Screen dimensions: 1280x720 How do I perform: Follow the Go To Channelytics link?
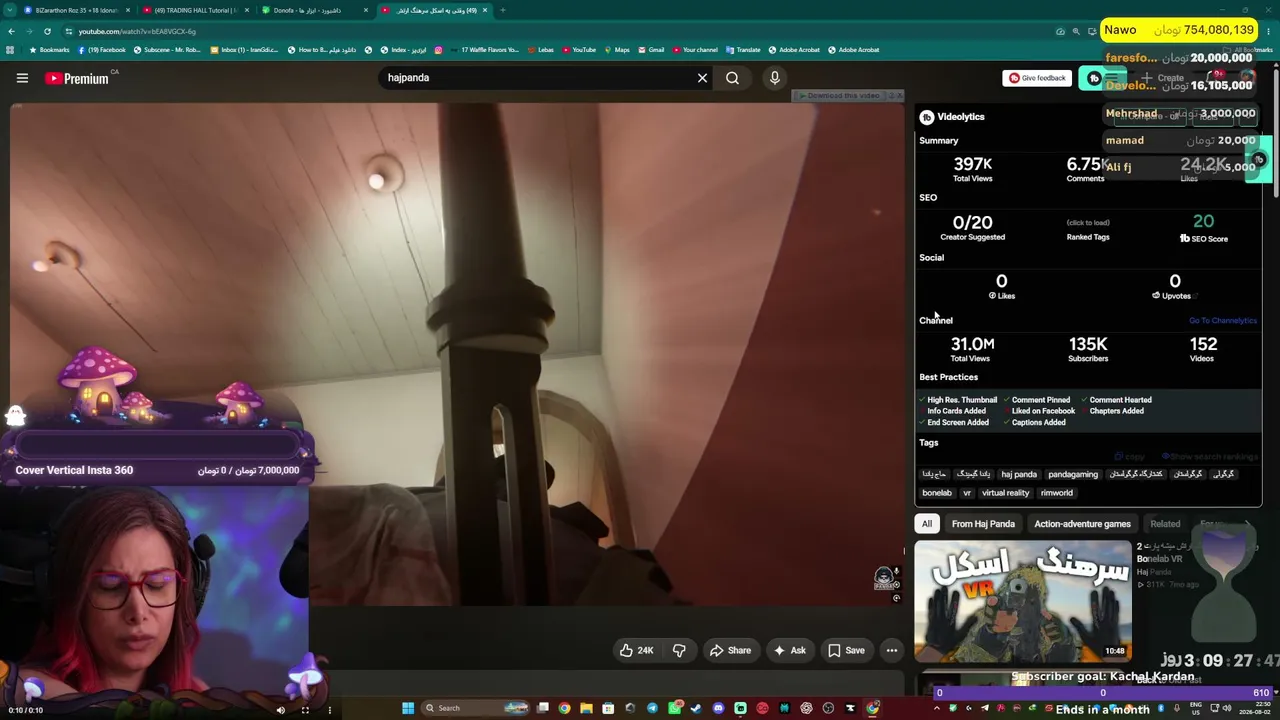pyautogui.click(x=1222, y=321)
